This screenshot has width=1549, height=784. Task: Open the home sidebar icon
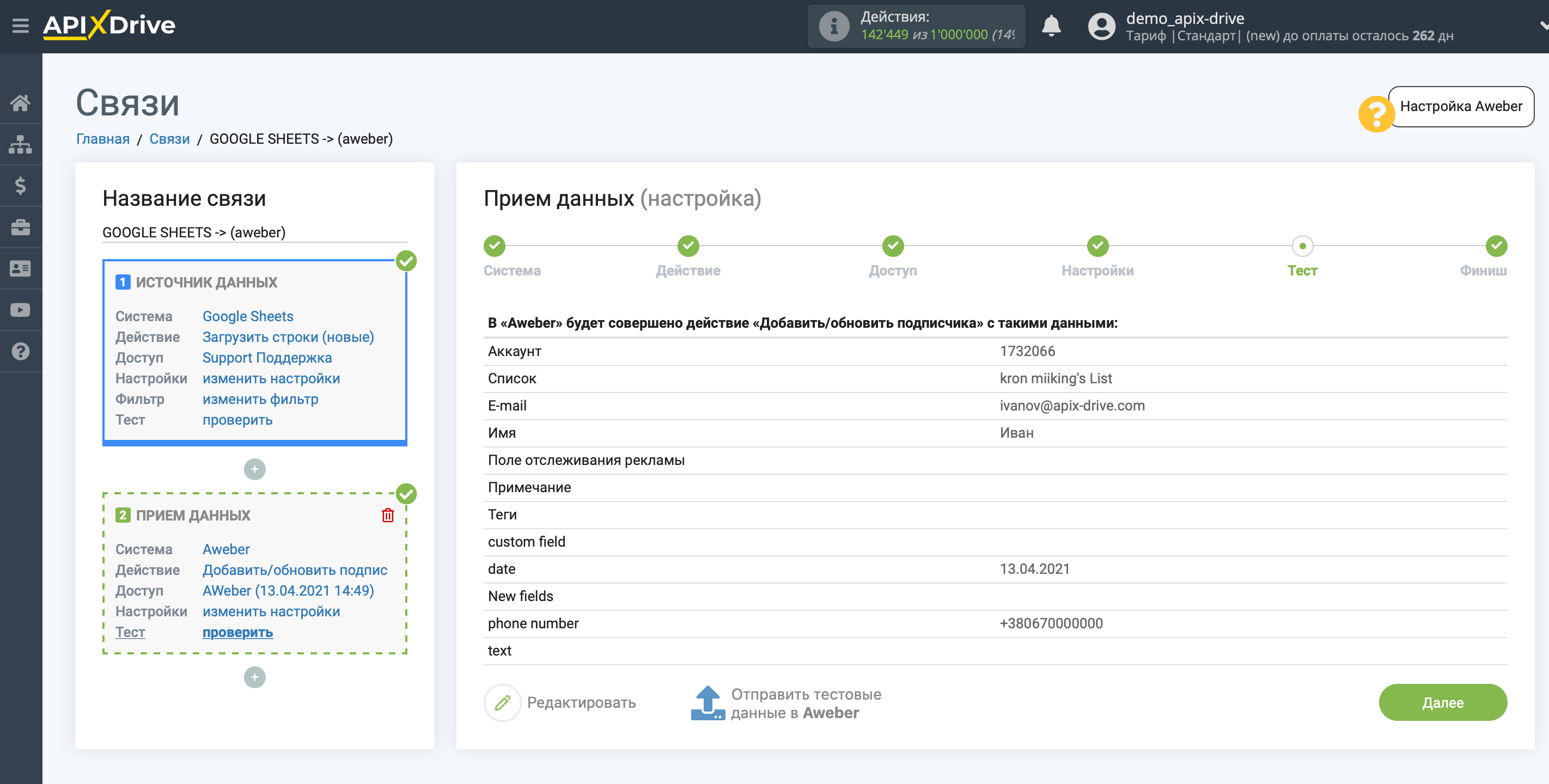pos(21,103)
